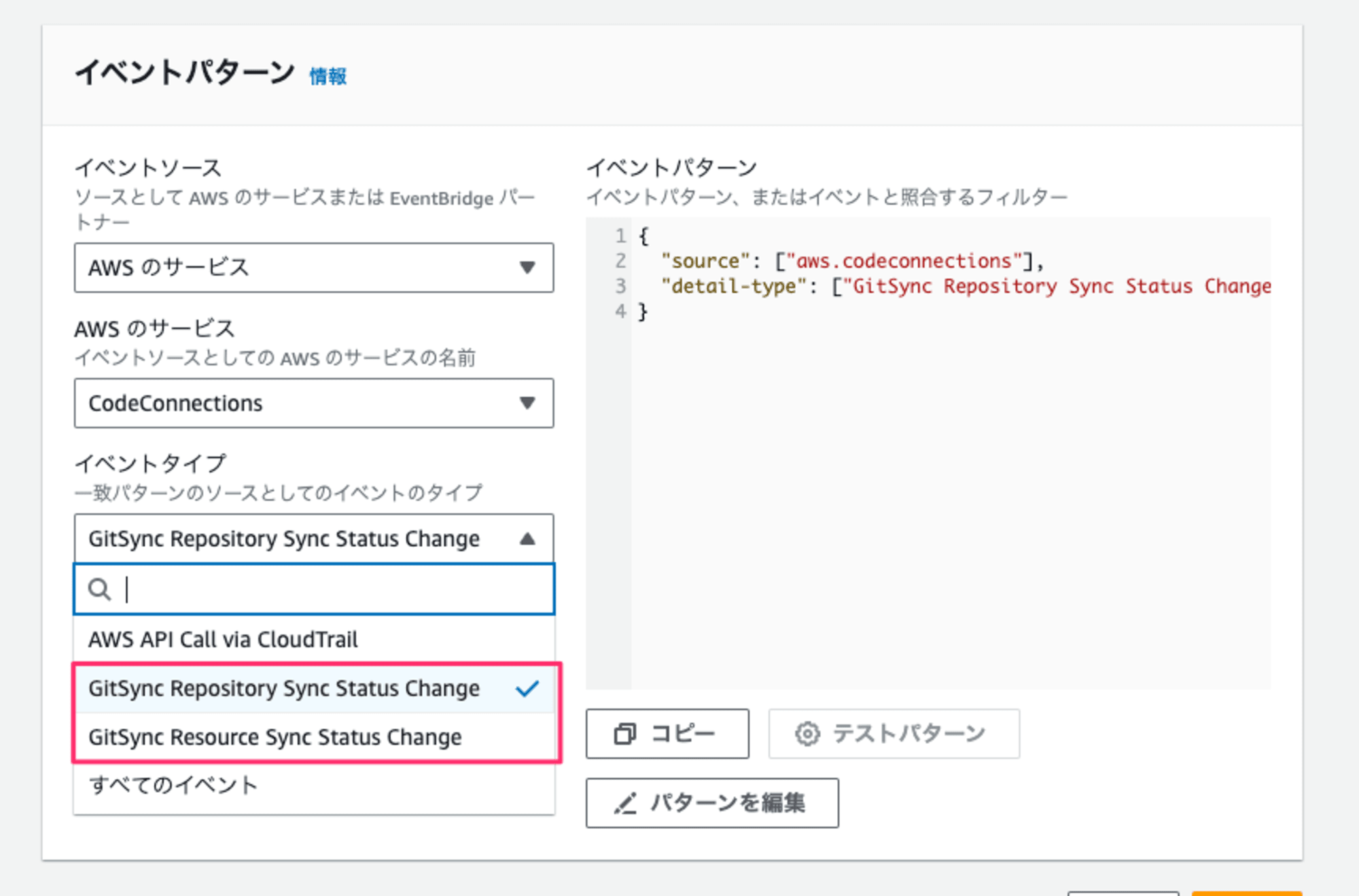Viewport: 1359px width, 896px height.
Task: Click the テストパターン button
Action: [894, 734]
